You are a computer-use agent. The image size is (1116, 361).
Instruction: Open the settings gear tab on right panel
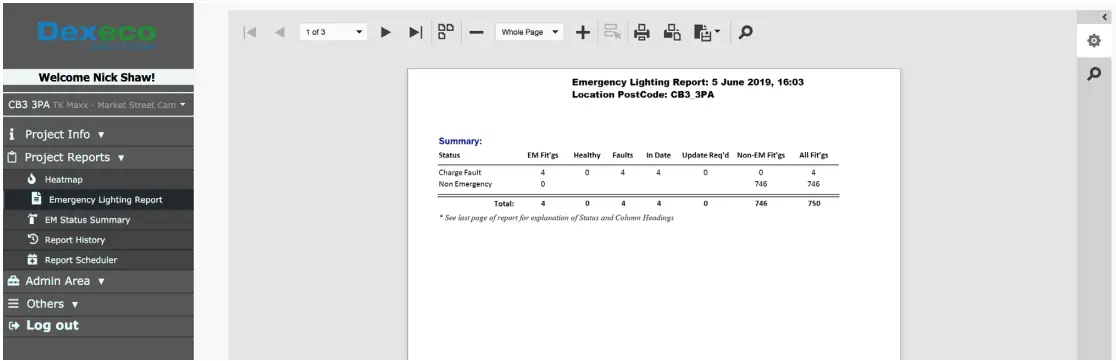[x=1094, y=41]
